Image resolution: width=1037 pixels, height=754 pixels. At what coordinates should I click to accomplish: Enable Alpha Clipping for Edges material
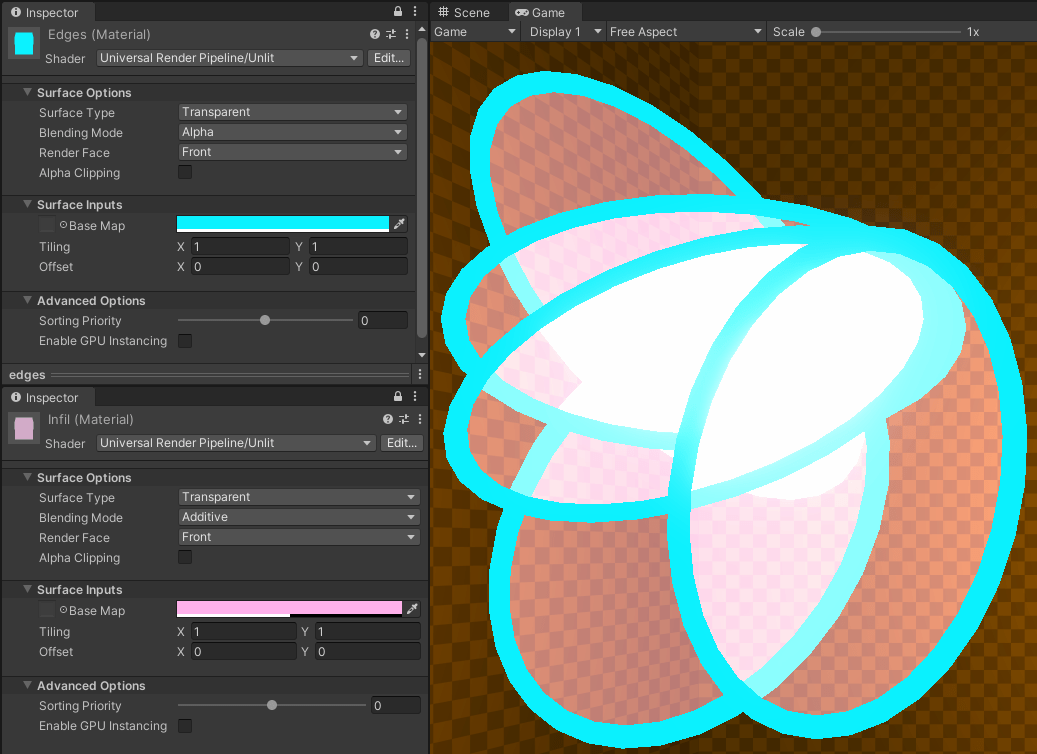click(x=185, y=172)
